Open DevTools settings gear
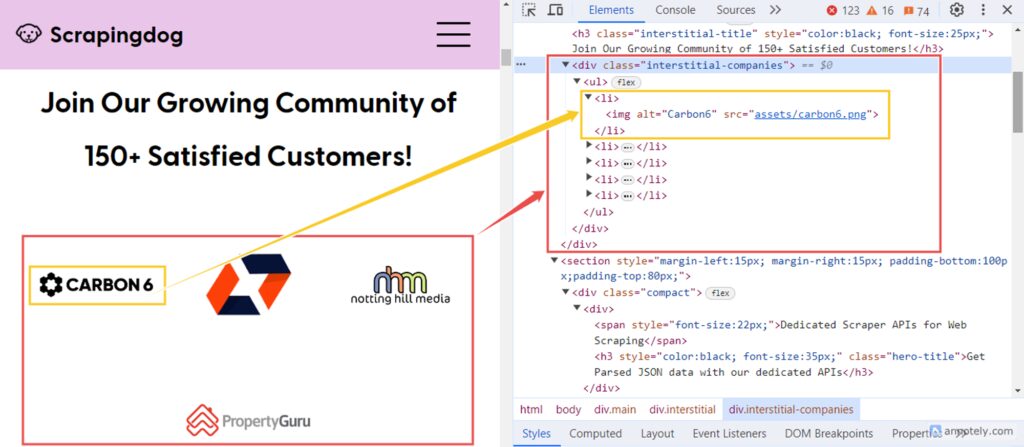This screenshot has width=1024, height=447. [957, 10]
